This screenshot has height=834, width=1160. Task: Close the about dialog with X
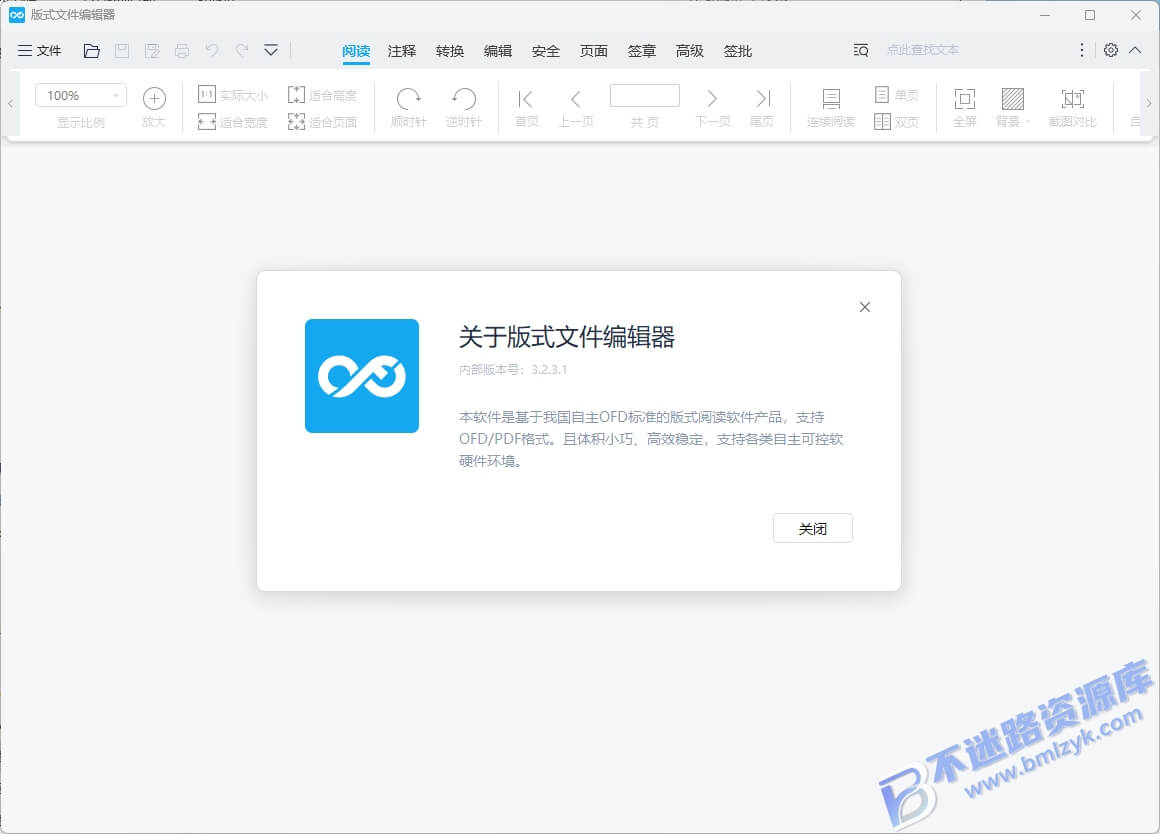point(865,307)
